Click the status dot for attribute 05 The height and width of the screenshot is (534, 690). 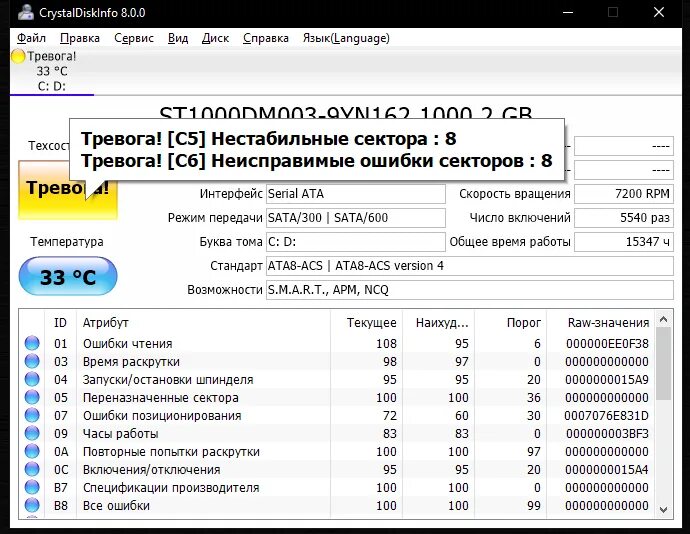pos(32,397)
